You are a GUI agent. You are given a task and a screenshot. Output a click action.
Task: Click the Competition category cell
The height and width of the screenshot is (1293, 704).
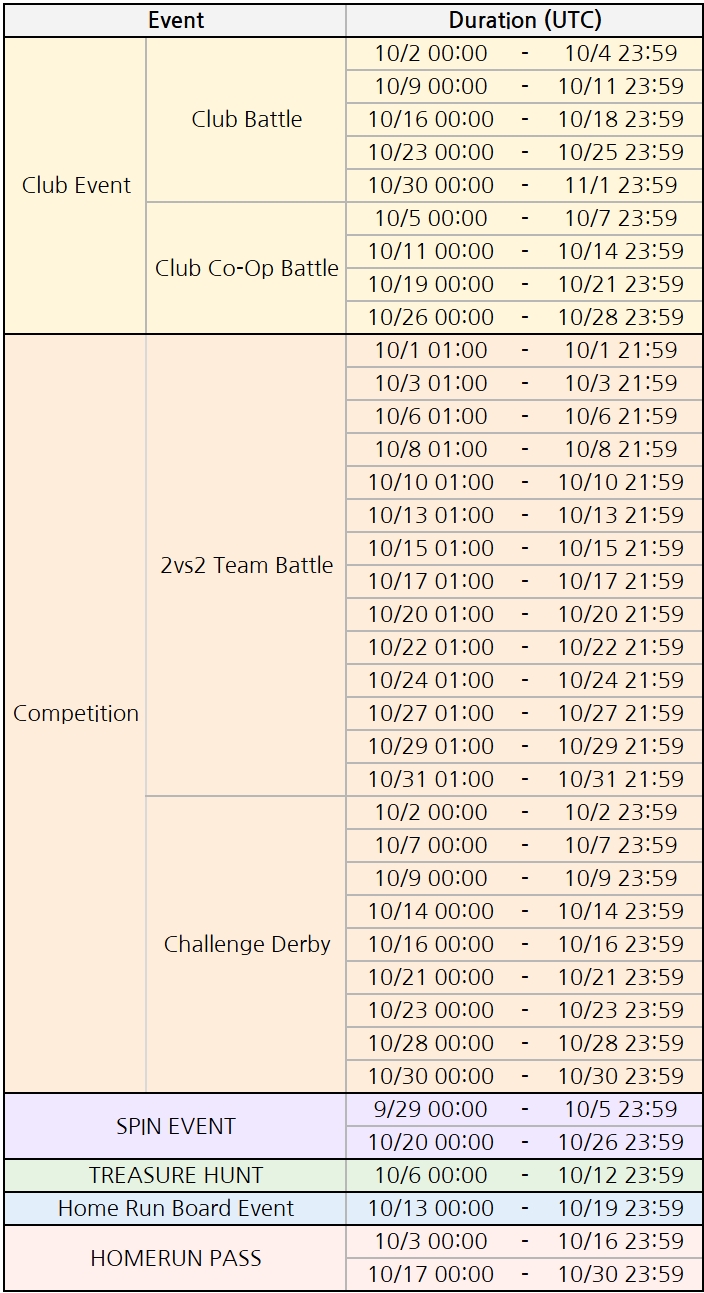coord(76,713)
